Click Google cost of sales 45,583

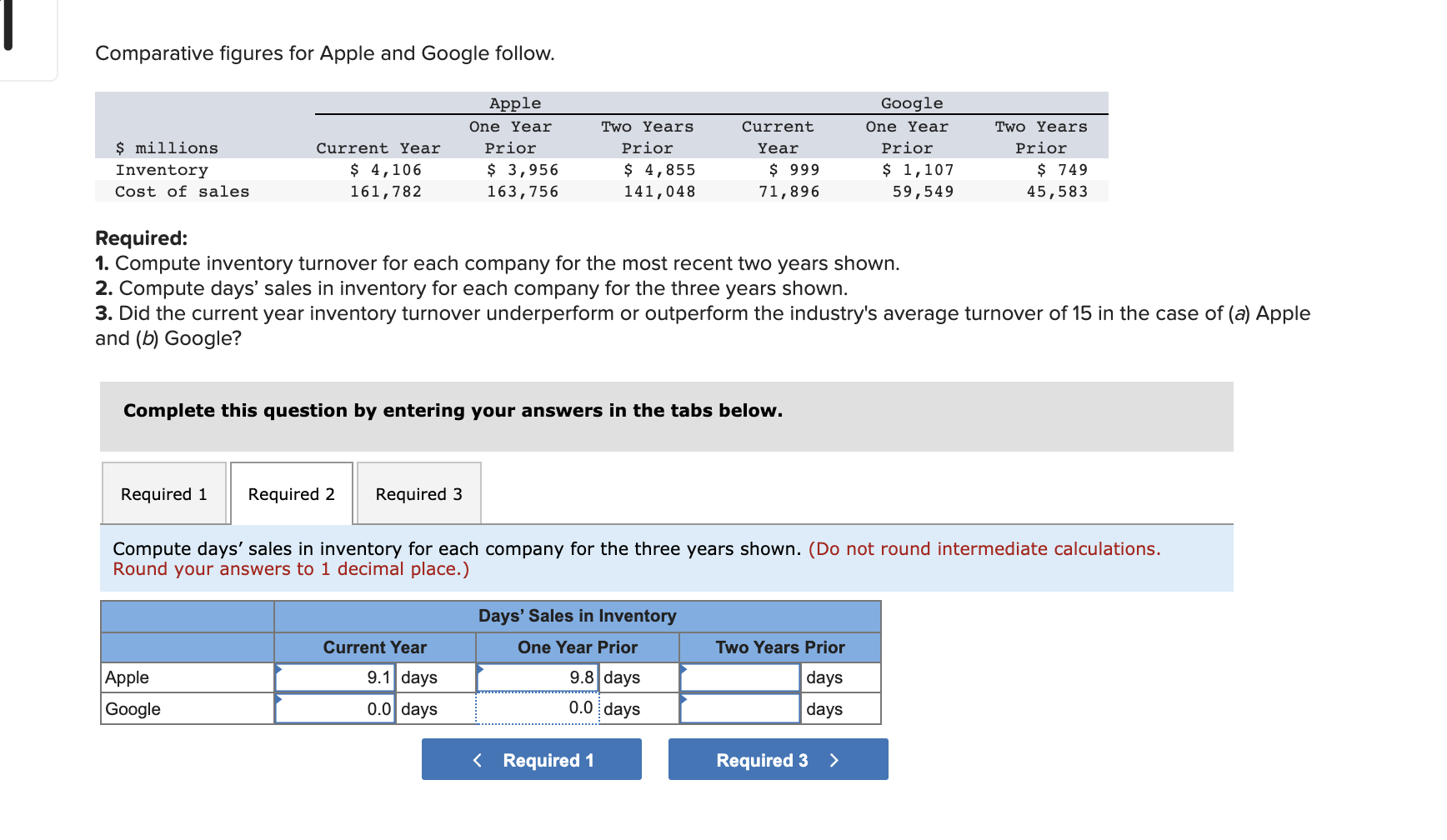(x=1057, y=192)
